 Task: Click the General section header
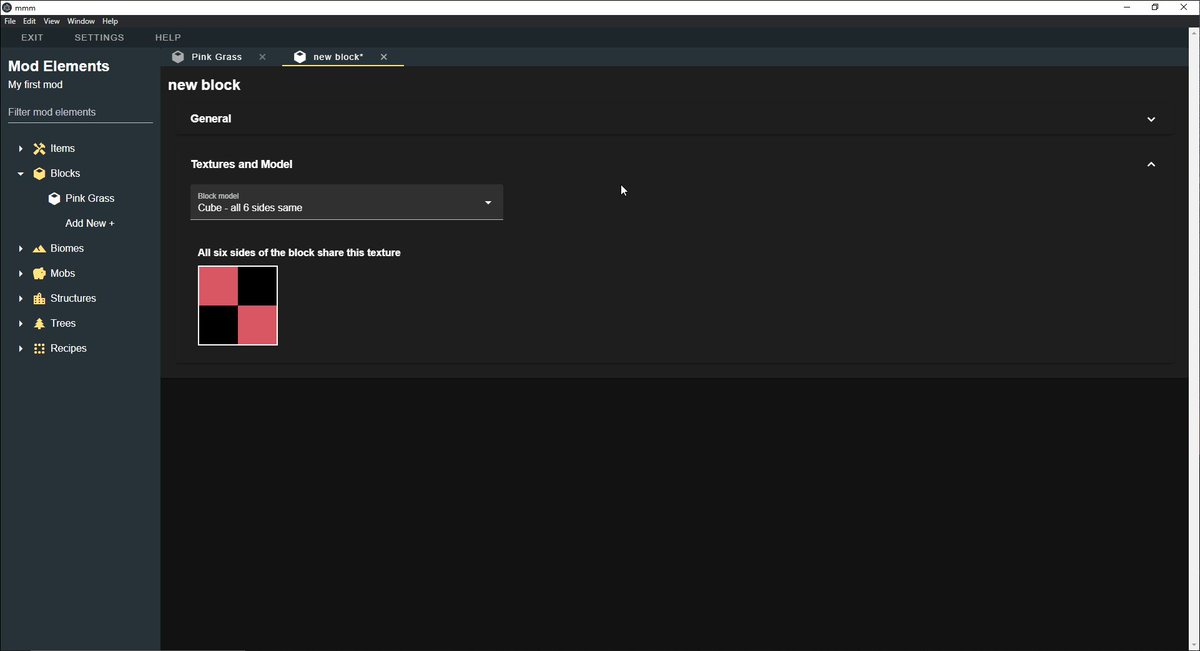(674, 119)
